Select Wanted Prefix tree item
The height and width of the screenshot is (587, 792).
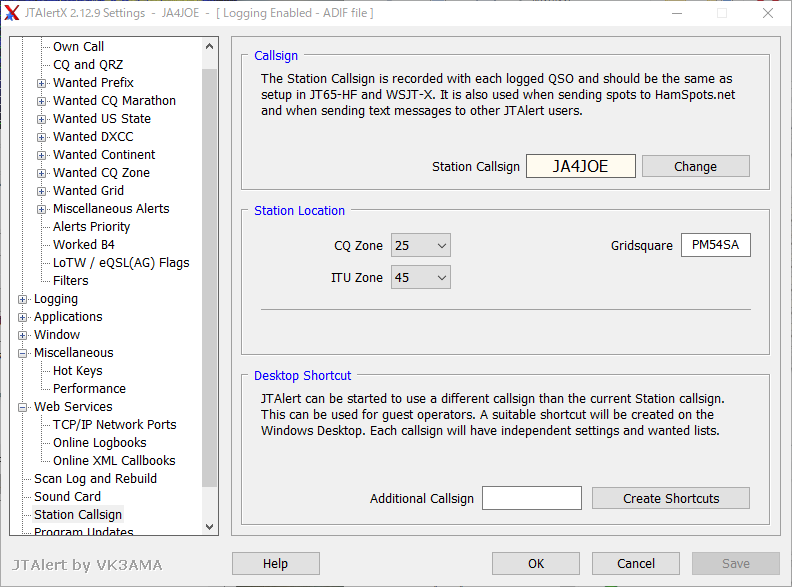coord(93,82)
